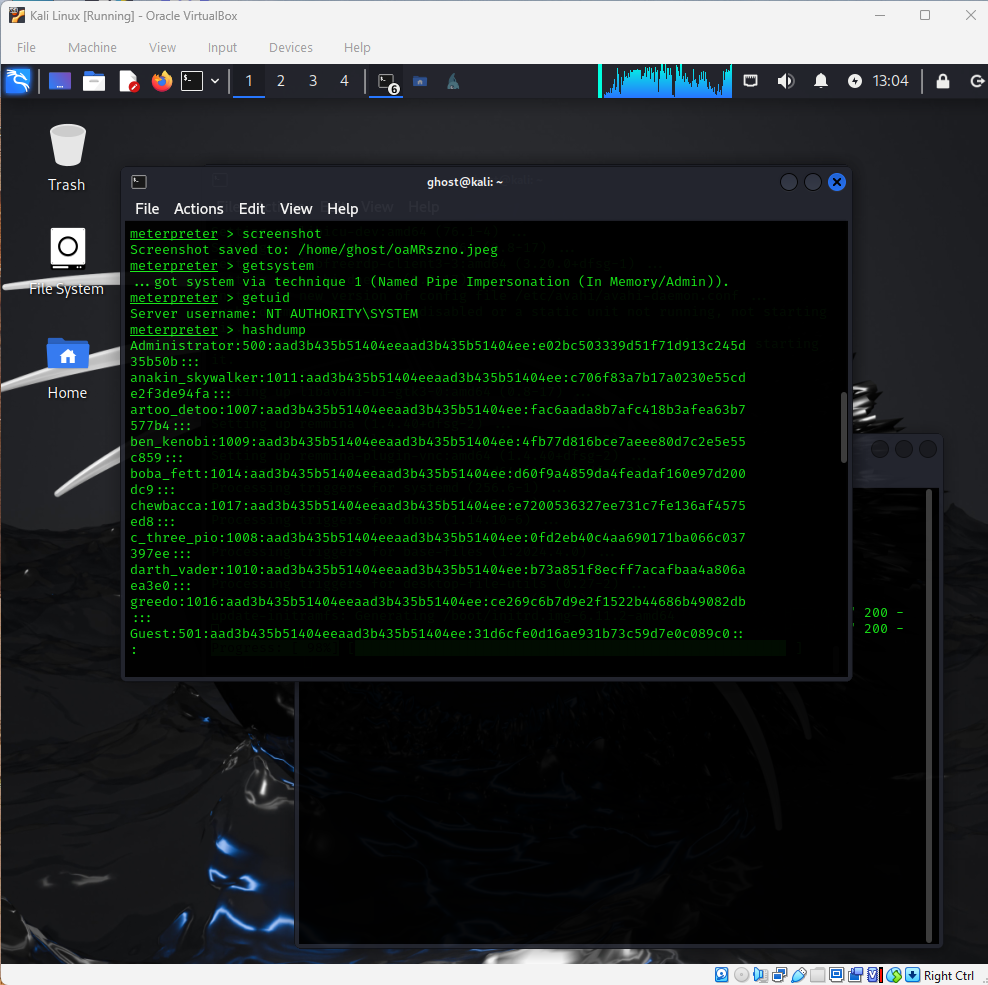Click VirtualBox network adapters indicator
The width and height of the screenshot is (988, 985).
pos(779,975)
